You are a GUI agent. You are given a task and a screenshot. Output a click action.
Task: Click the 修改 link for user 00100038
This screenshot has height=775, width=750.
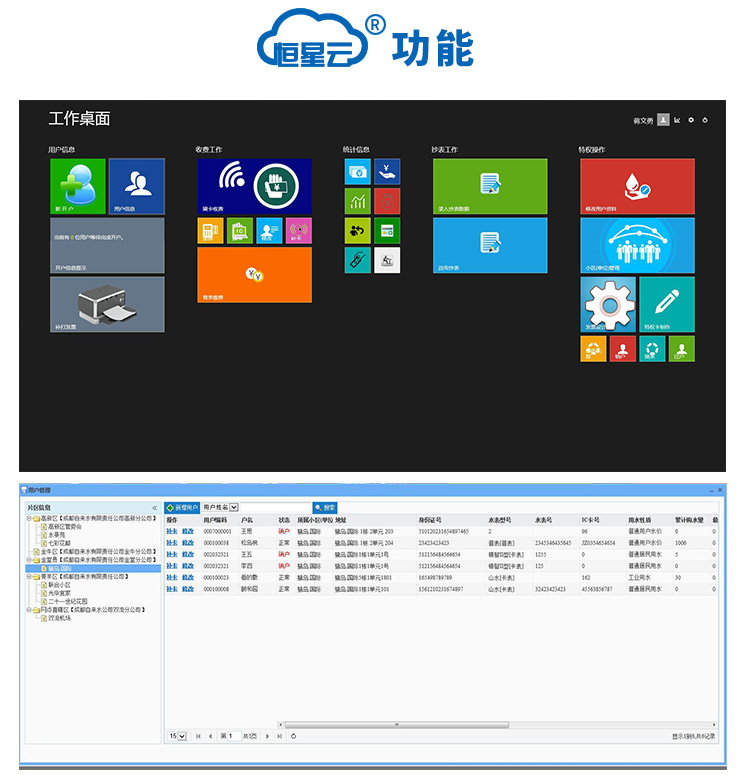click(x=188, y=543)
